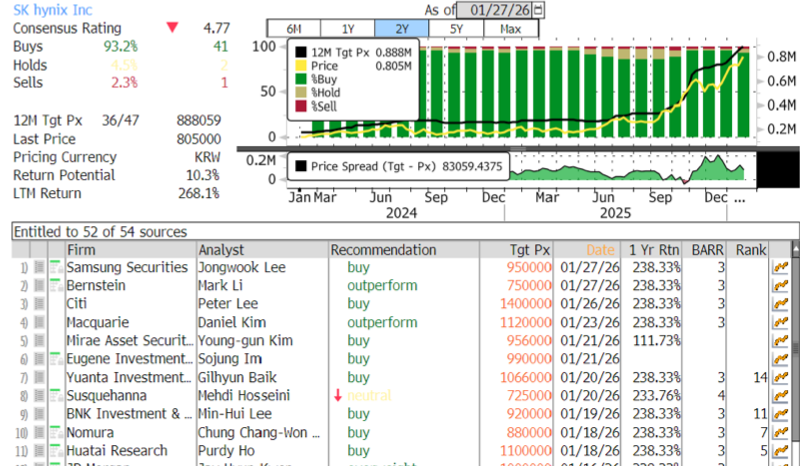Sort by the Tgt Px column header
The width and height of the screenshot is (800, 466).
click(x=528, y=249)
